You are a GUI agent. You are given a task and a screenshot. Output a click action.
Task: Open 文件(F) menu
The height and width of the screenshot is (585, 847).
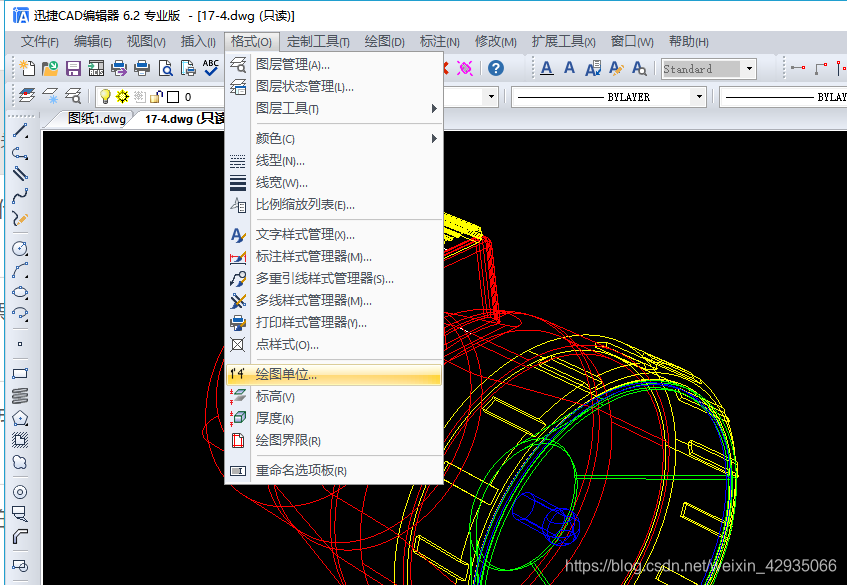point(39,42)
